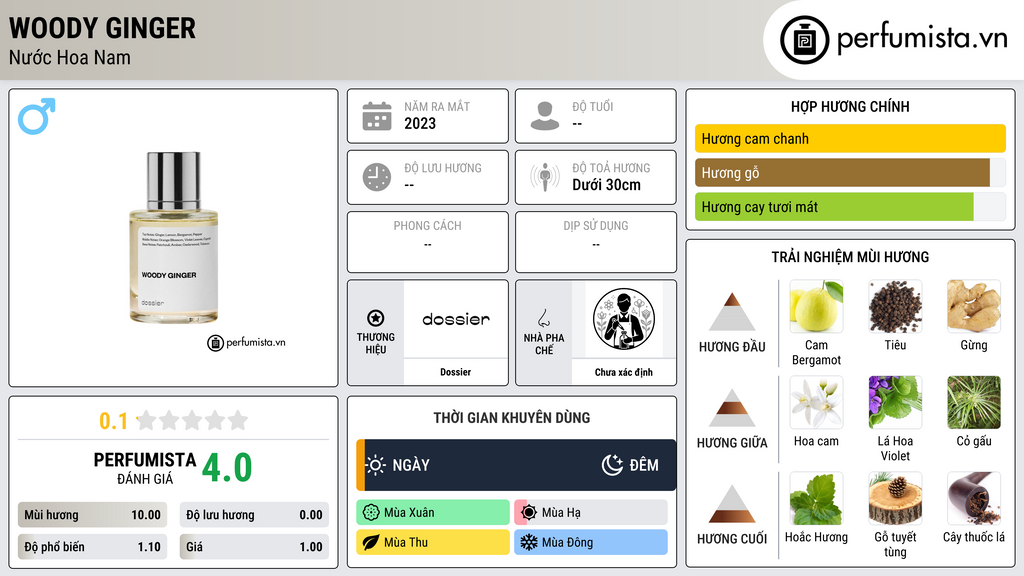Click the perfumista.vn bottle logo icon
Viewport: 1024px width, 576px height.
(804, 40)
